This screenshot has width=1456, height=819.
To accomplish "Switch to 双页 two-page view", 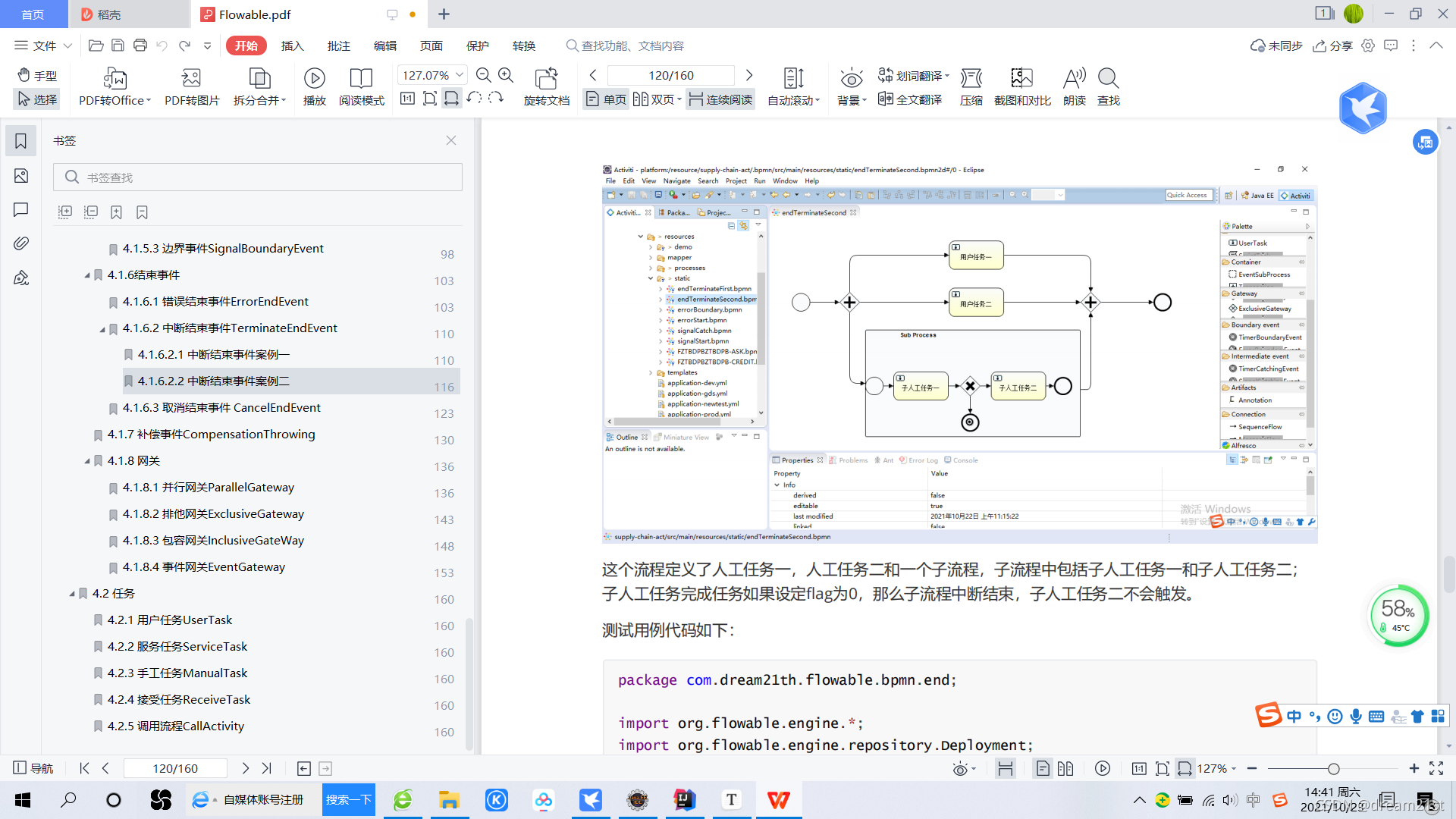I will [657, 99].
